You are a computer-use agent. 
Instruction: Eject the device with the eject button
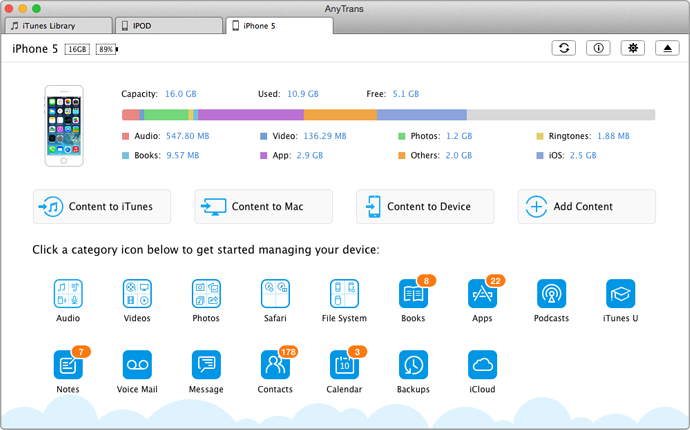click(x=668, y=48)
